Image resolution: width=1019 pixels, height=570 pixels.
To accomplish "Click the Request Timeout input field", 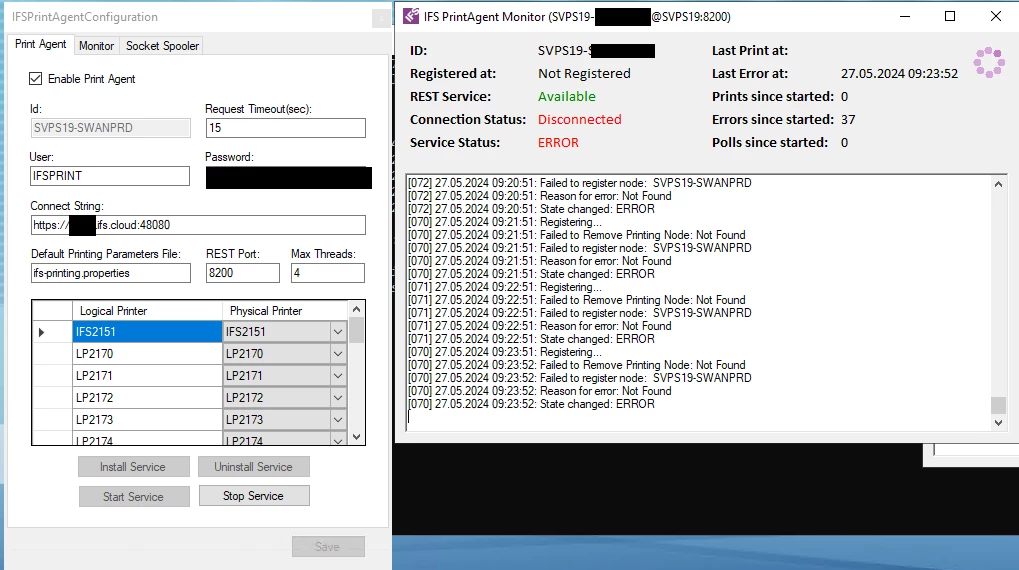I will 285,128.
